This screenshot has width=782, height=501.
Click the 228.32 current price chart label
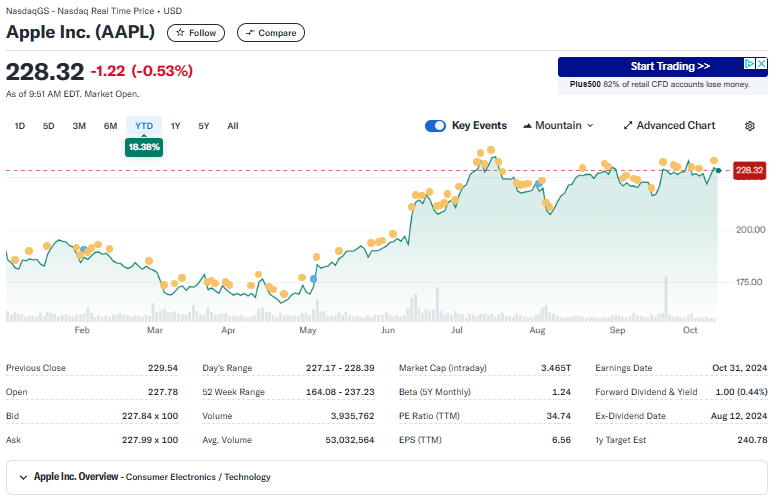[x=749, y=170]
